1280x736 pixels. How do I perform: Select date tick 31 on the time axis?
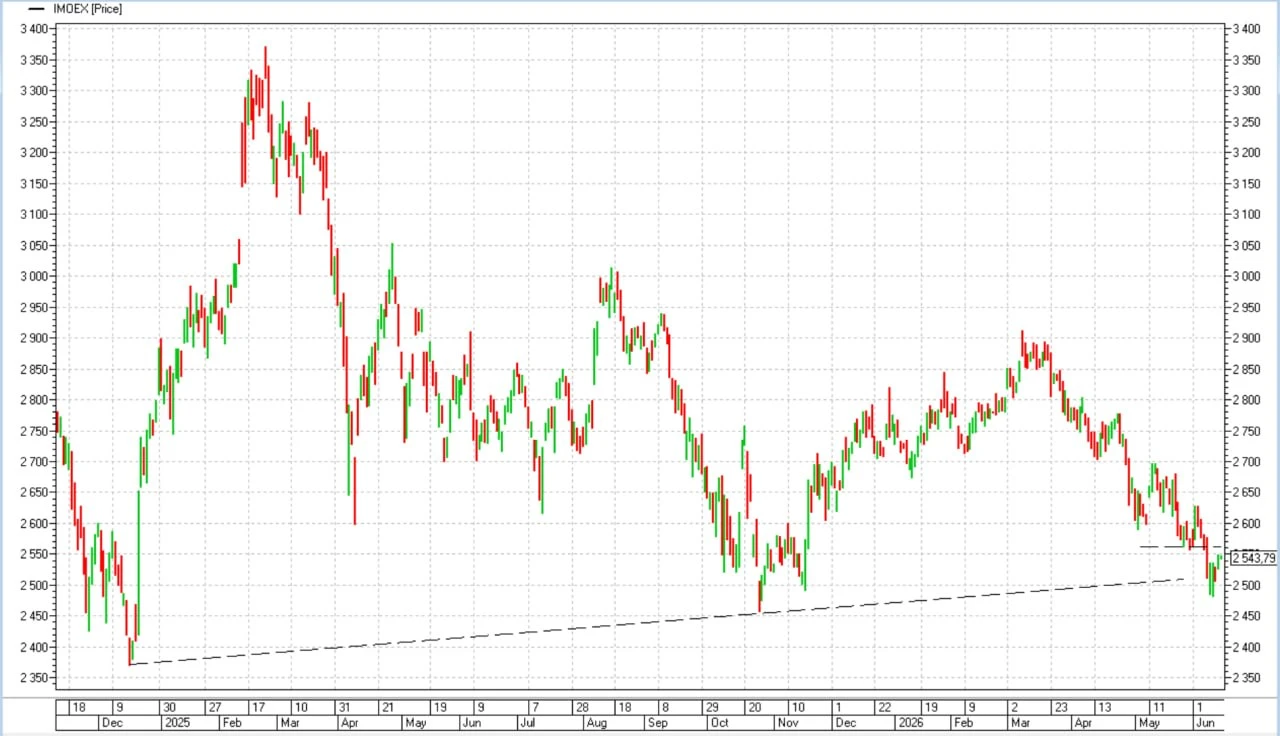(344, 706)
